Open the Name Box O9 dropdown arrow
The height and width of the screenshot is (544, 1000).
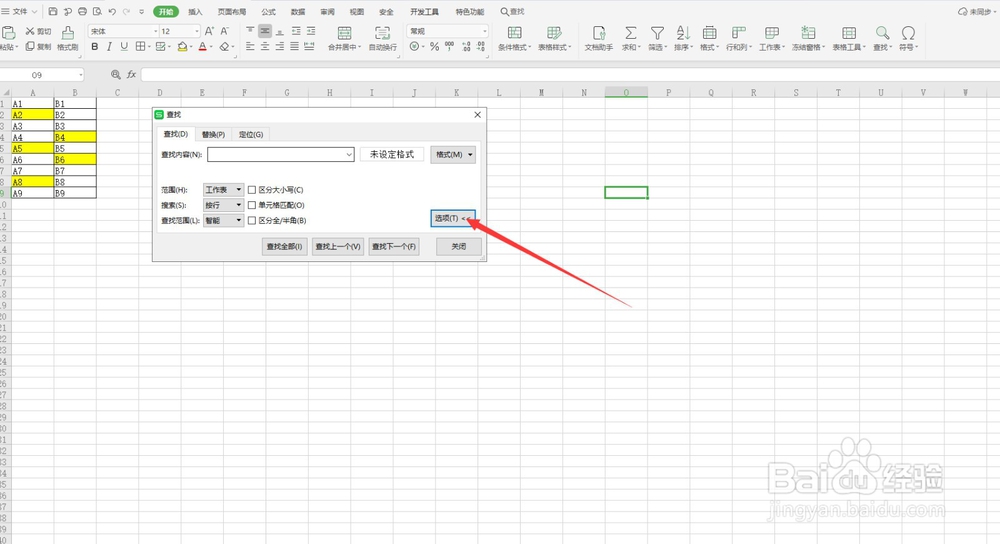pos(80,75)
